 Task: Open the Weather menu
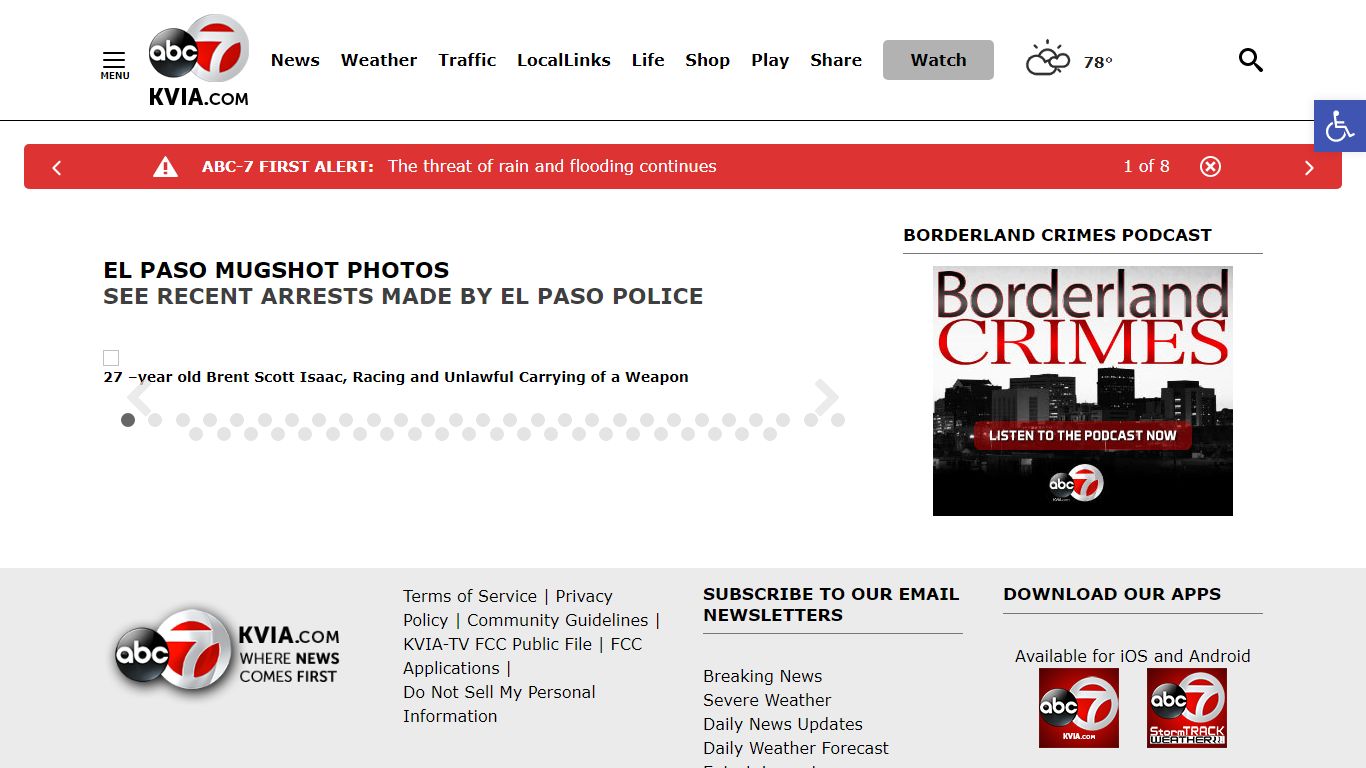pos(379,60)
